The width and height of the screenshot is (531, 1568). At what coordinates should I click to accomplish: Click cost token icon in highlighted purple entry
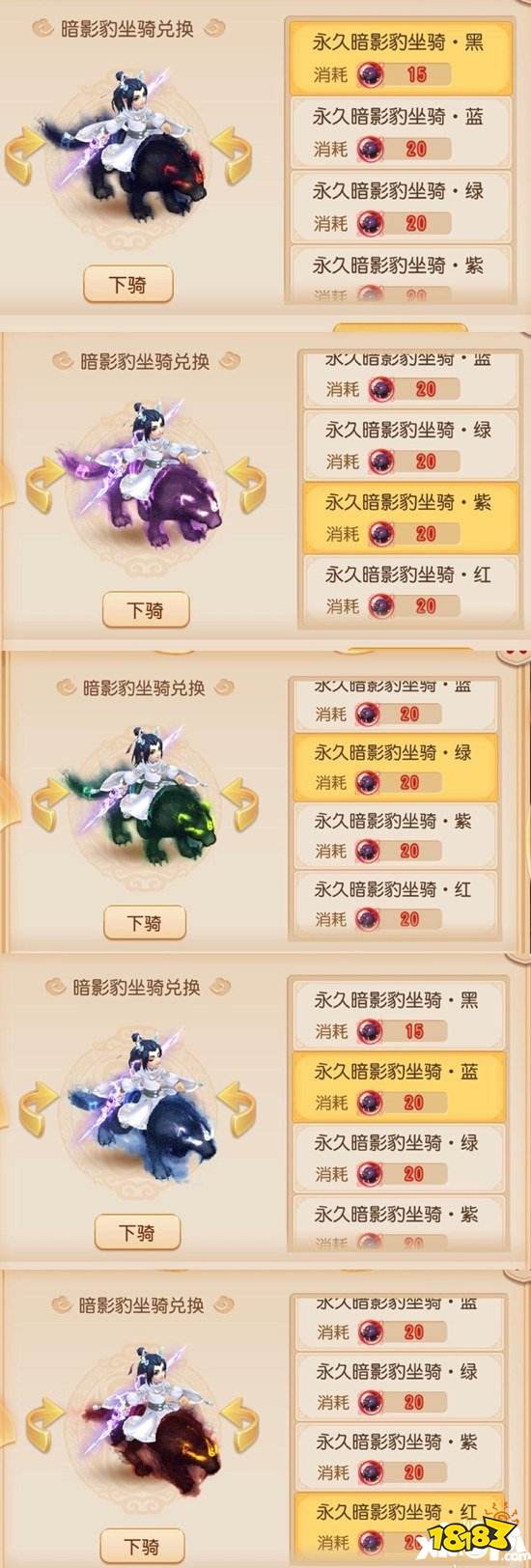click(x=381, y=534)
